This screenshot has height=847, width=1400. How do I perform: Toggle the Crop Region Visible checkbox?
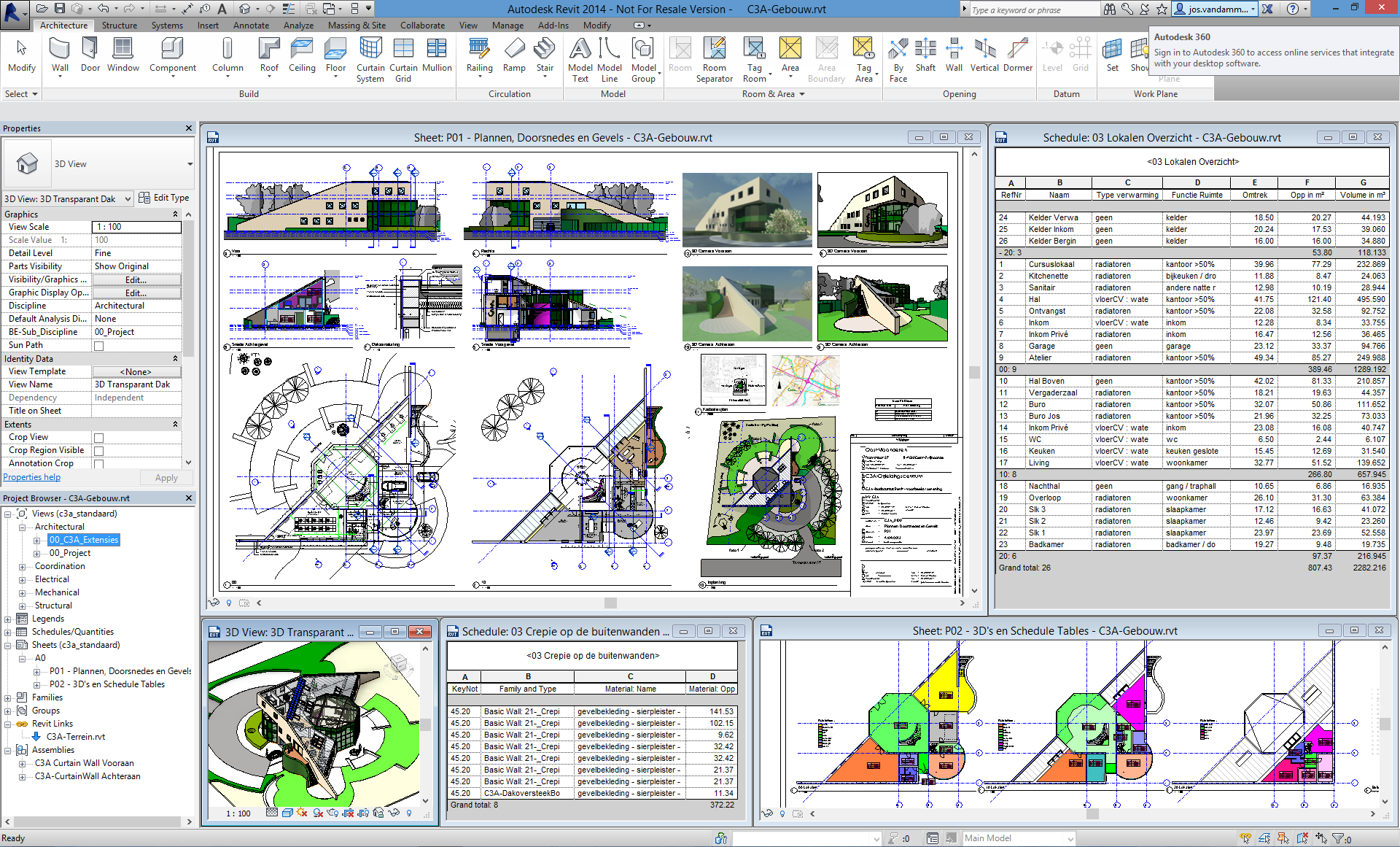[98, 451]
